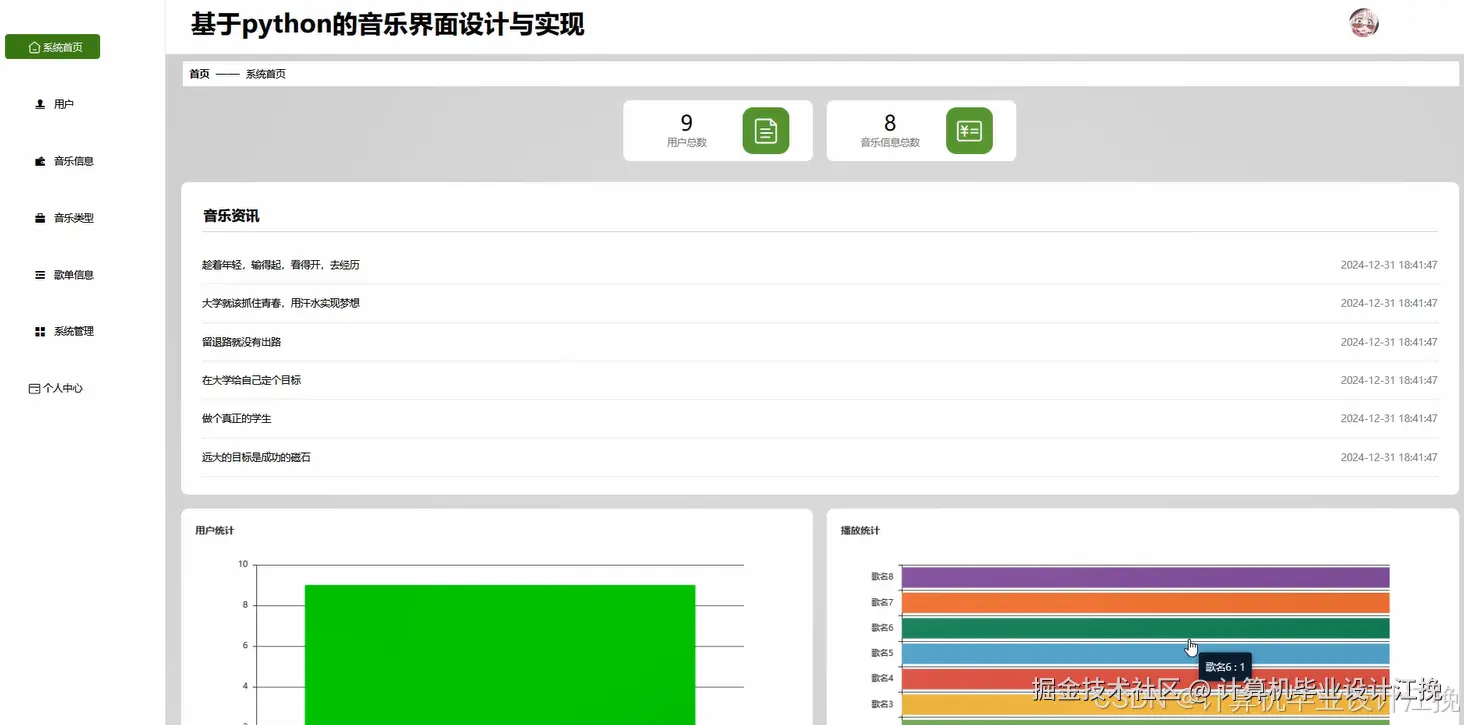
Task: Click the green ¥ icon on 音乐信息总数 card
Action: (969, 130)
